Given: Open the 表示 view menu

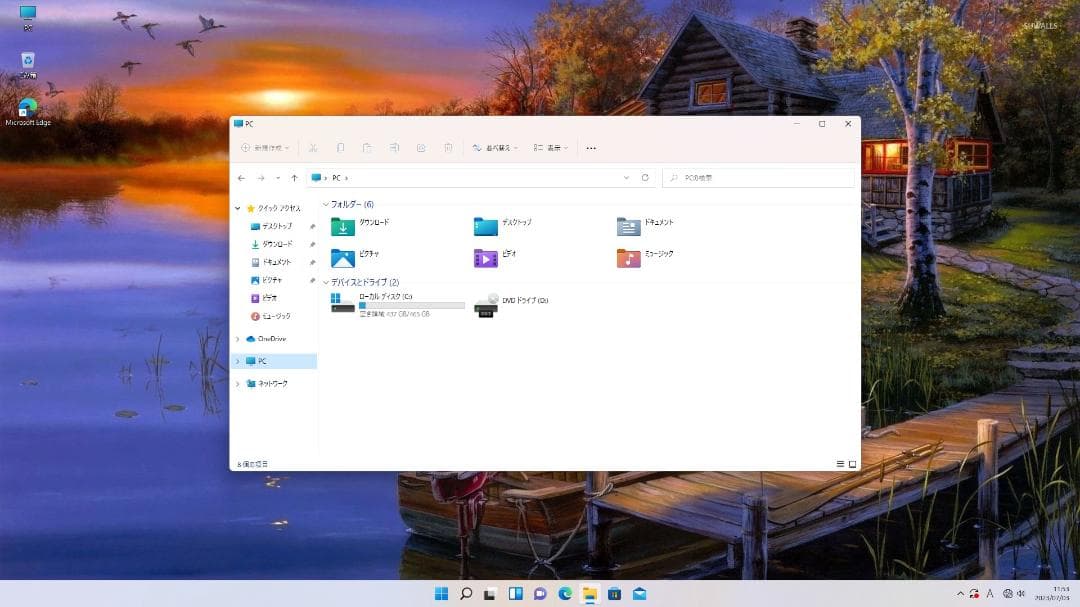Looking at the screenshot, I should tap(550, 147).
